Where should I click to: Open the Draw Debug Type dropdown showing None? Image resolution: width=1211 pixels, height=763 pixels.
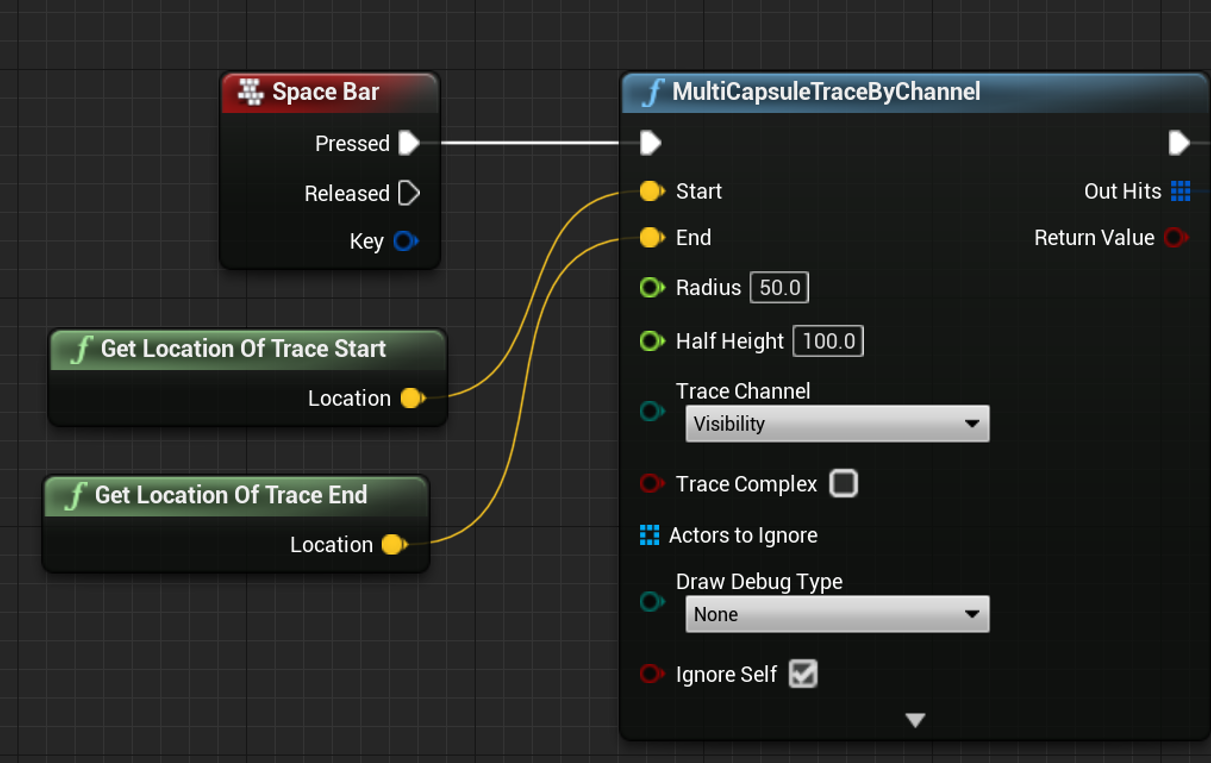point(836,614)
